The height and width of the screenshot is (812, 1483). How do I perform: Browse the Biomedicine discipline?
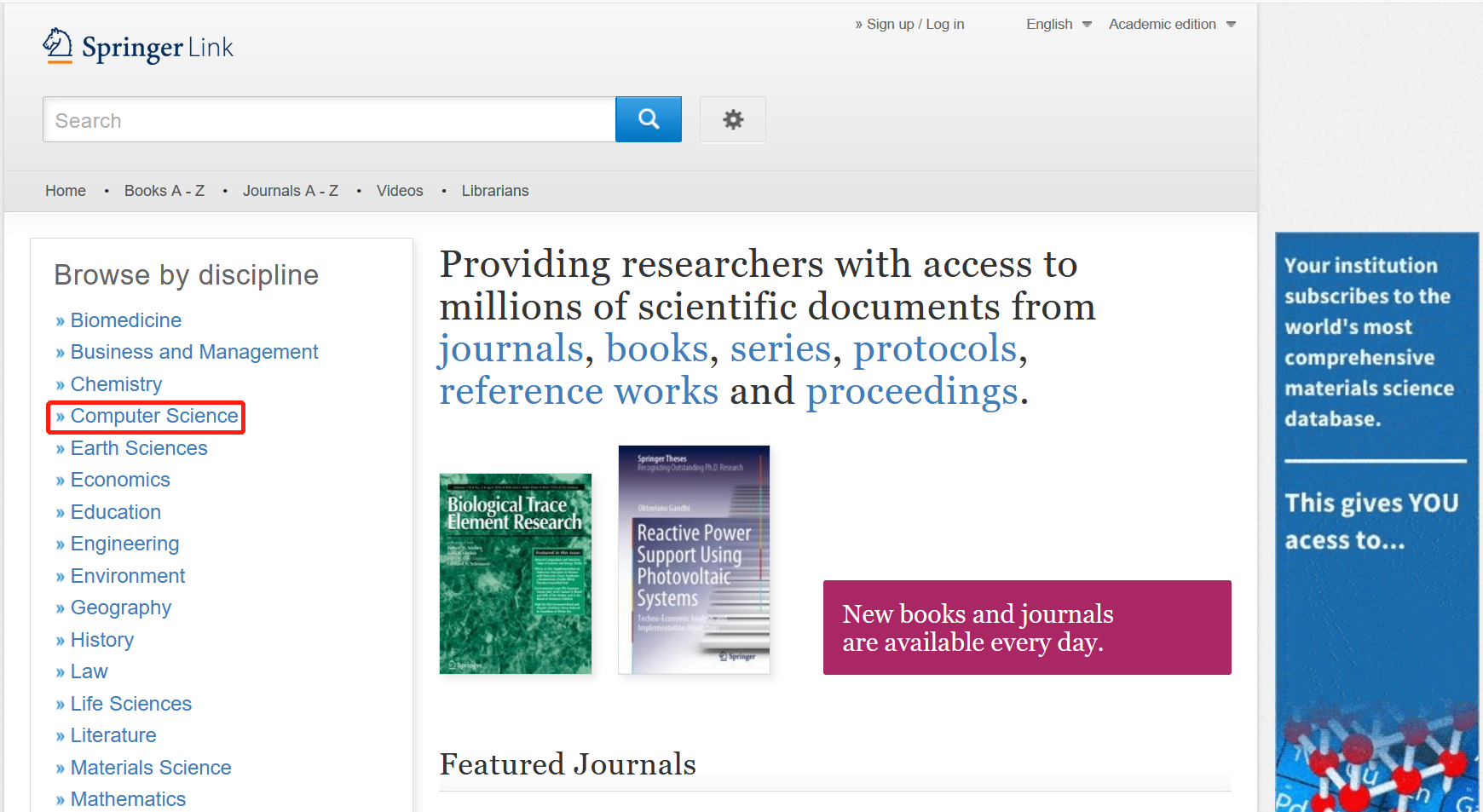point(126,320)
